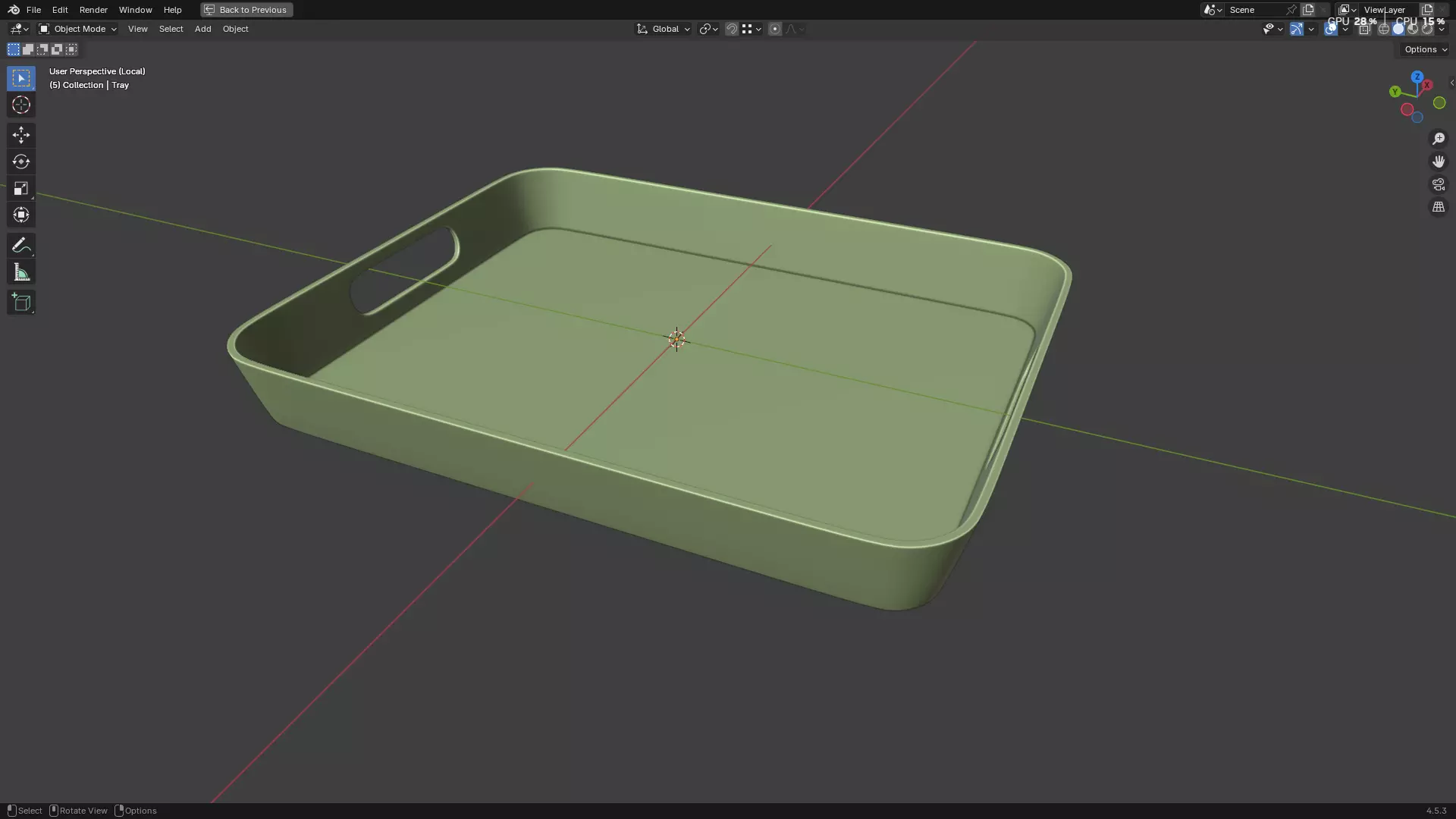The width and height of the screenshot is (1456, 819).
Task: Open the overlays settings dropdown arrow
Action: coord(1345,29)
